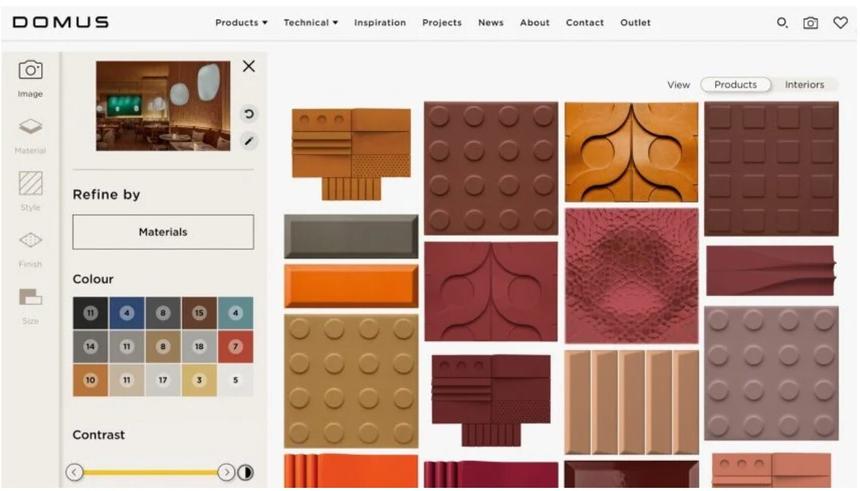Image resolution: width=860 pixels, height=491 pixels.
Task: Click the restaurant interior thumbnail image
Action: click(x=163, y=106)
